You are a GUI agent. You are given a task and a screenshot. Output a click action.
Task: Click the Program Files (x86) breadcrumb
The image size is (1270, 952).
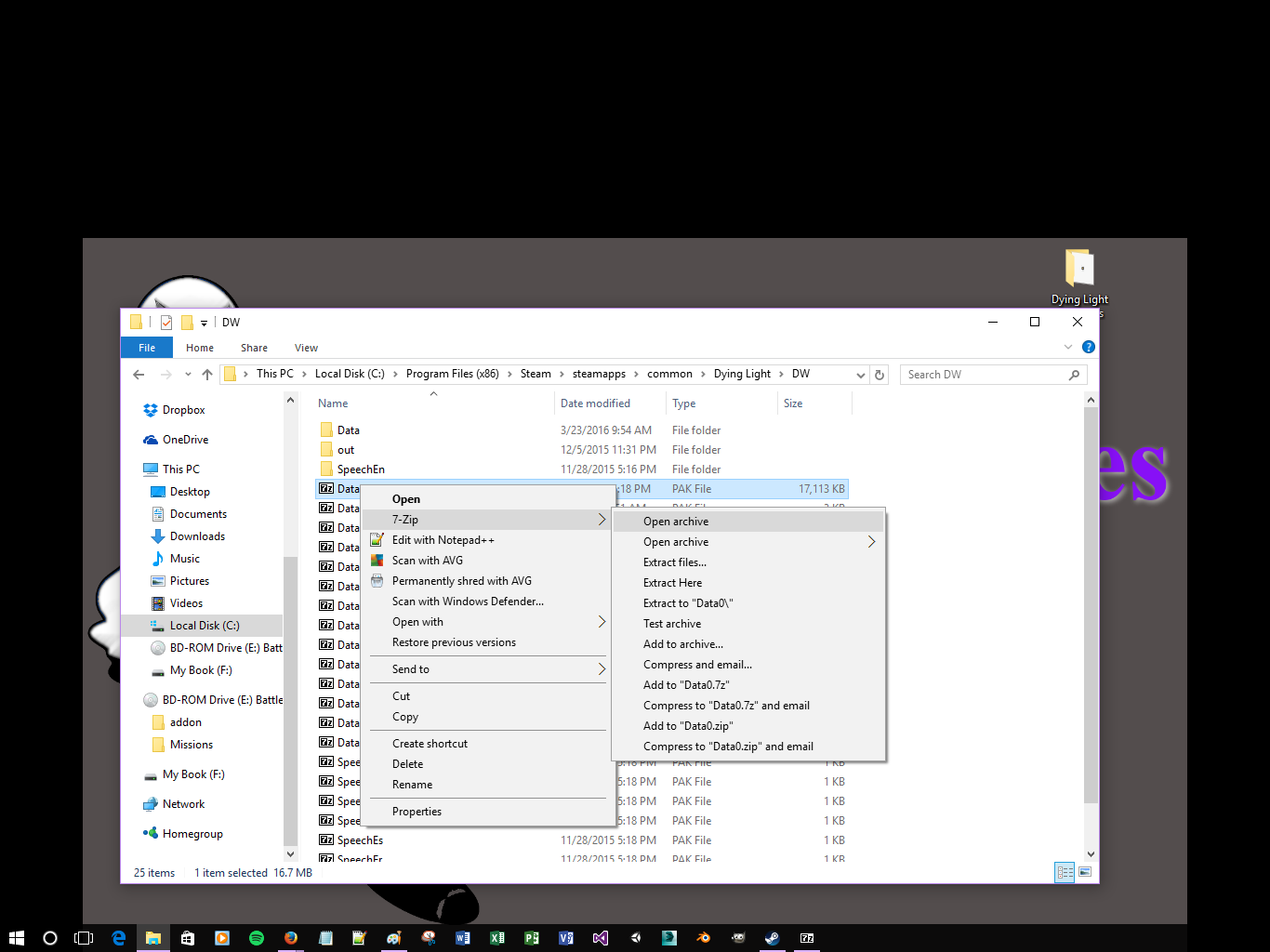pos(453,374)
